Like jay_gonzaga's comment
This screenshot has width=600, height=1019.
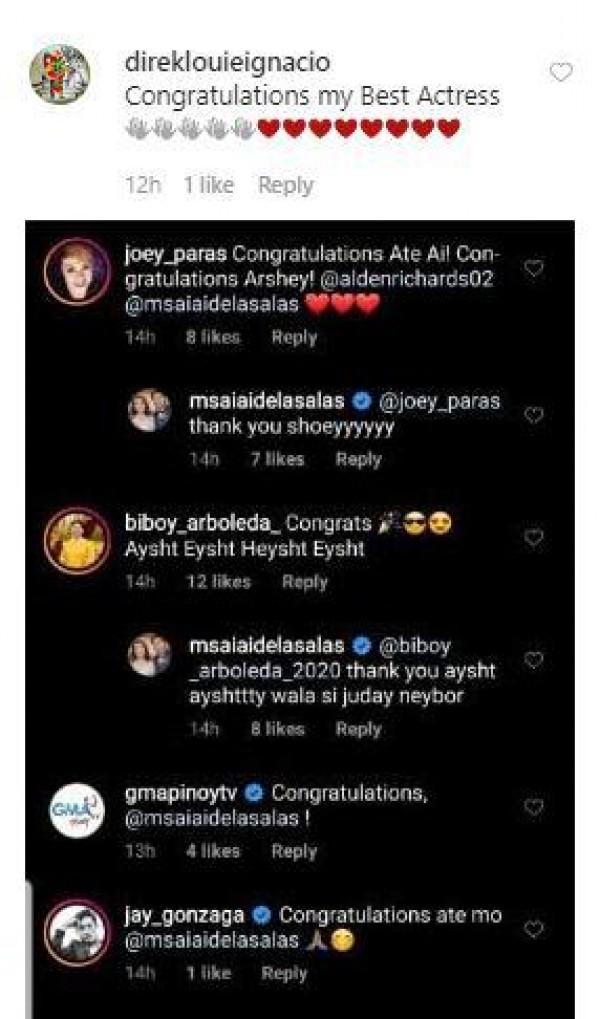pos(534,929)
